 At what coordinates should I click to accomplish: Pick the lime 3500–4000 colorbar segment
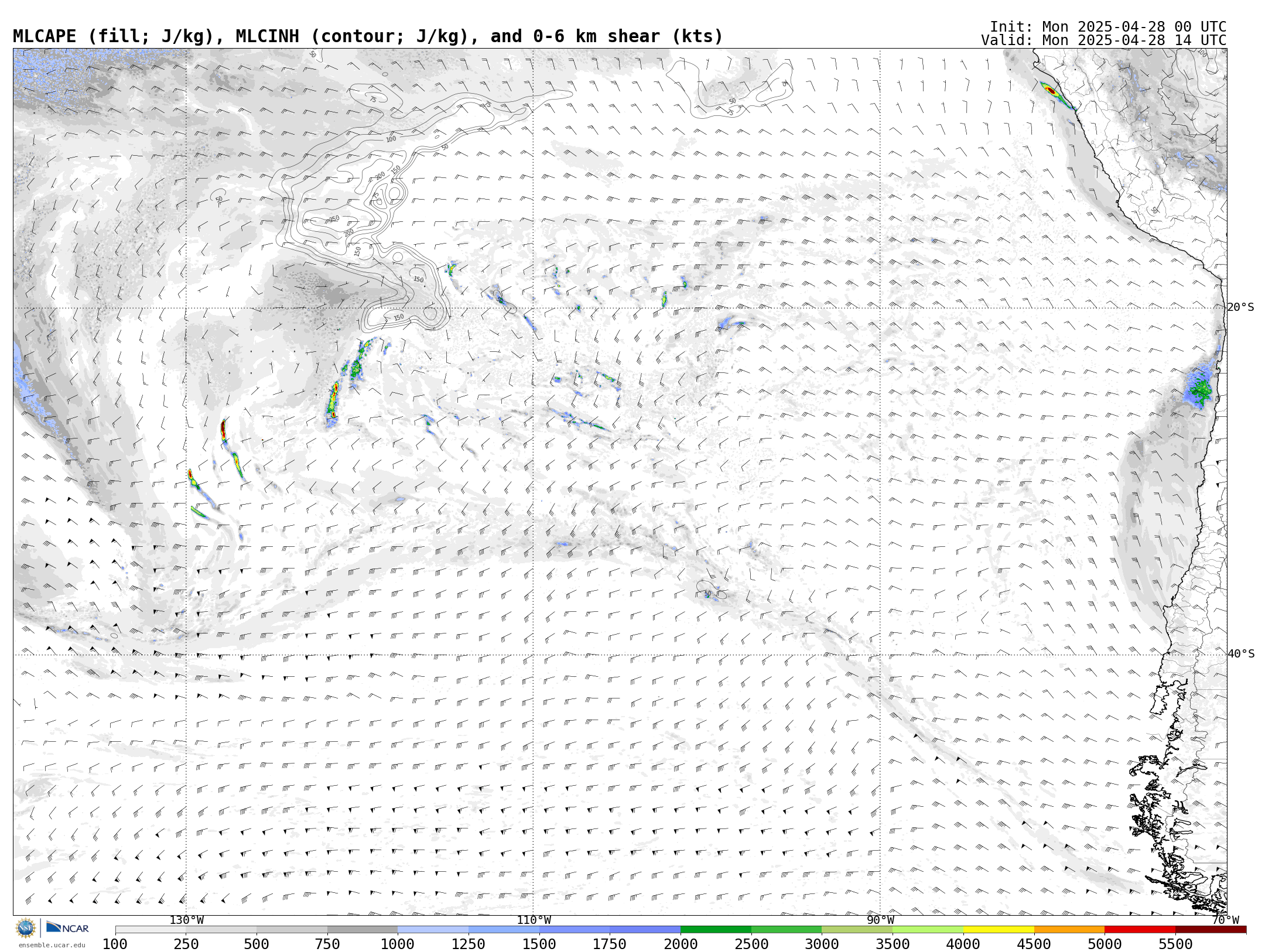[928, 930]
